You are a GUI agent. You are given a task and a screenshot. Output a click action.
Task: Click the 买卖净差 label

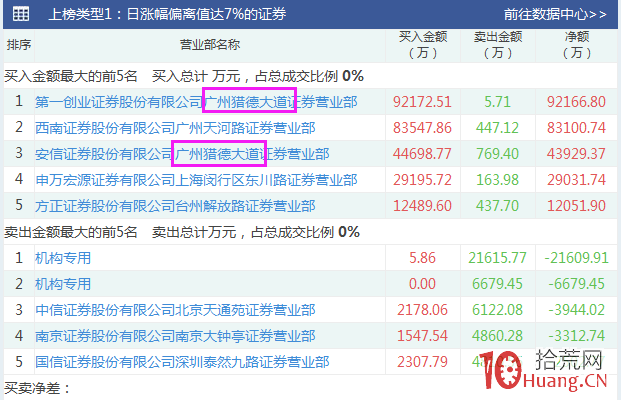click(x=37, y=389)
